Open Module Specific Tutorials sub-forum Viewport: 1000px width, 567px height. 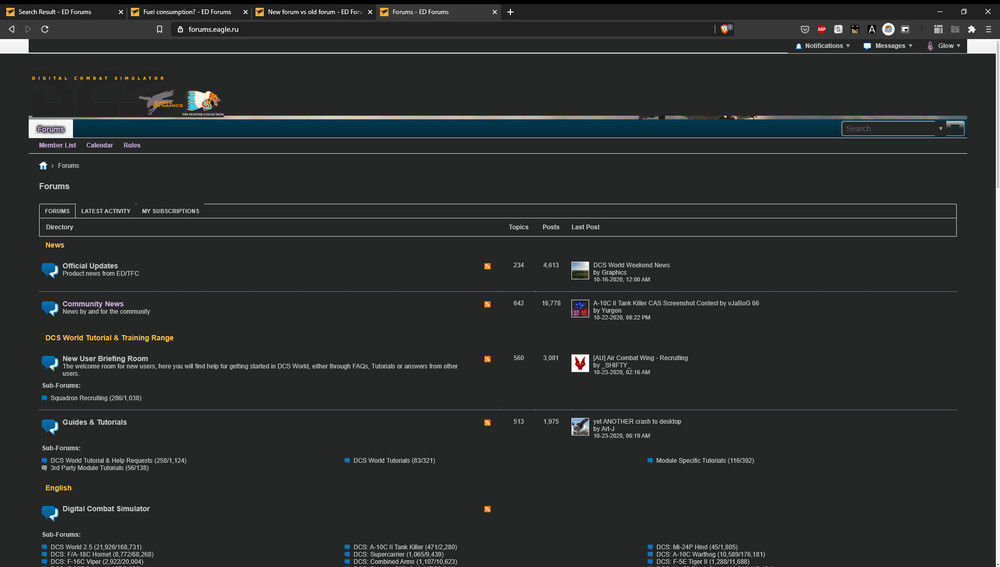click(705, 460)
